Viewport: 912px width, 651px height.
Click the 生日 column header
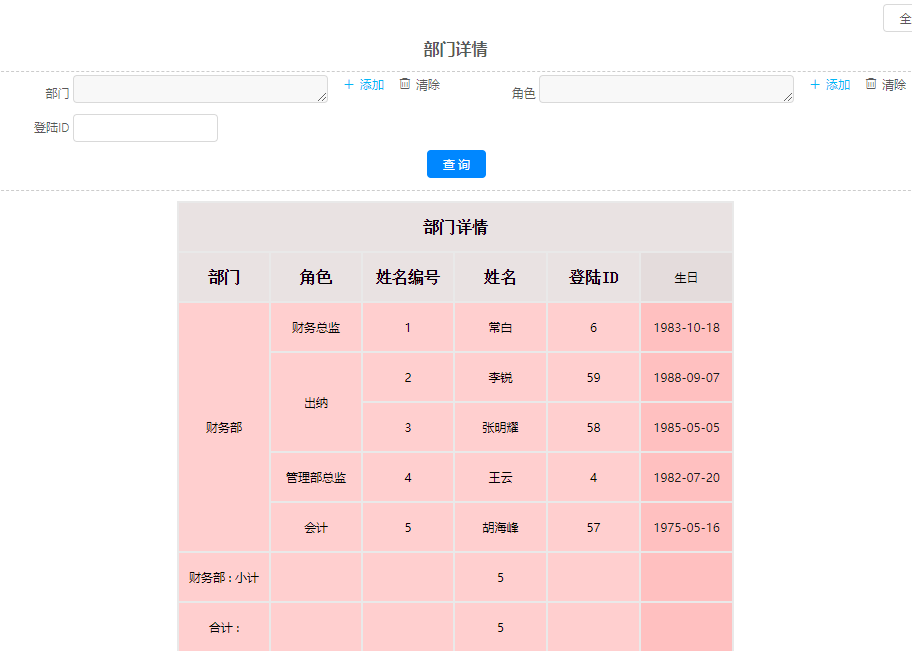[686, 278]
